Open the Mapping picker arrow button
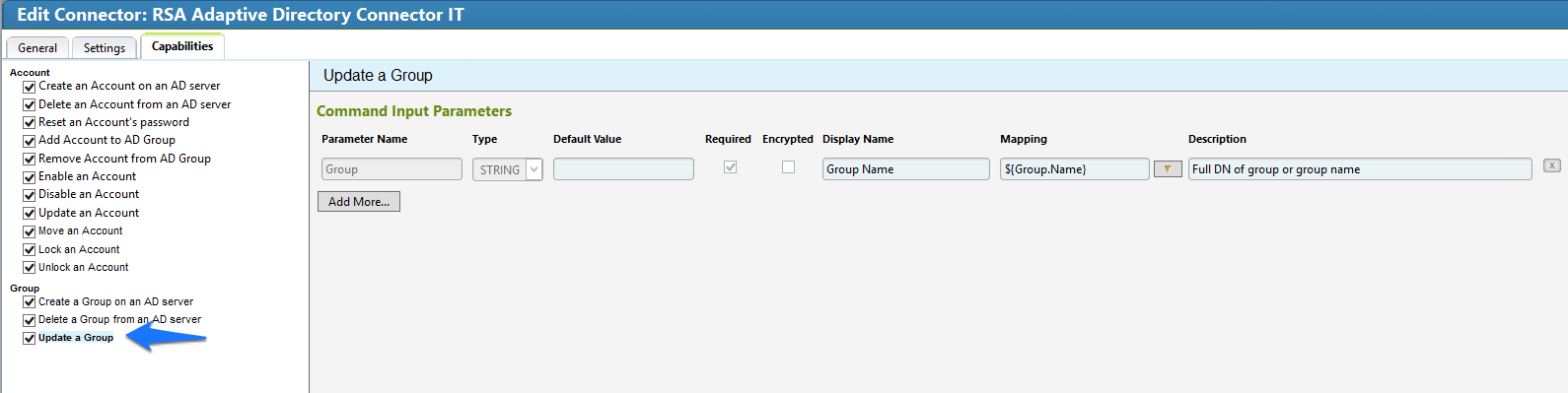The width and height of the screenshot is (1568, 393). 1168,169
